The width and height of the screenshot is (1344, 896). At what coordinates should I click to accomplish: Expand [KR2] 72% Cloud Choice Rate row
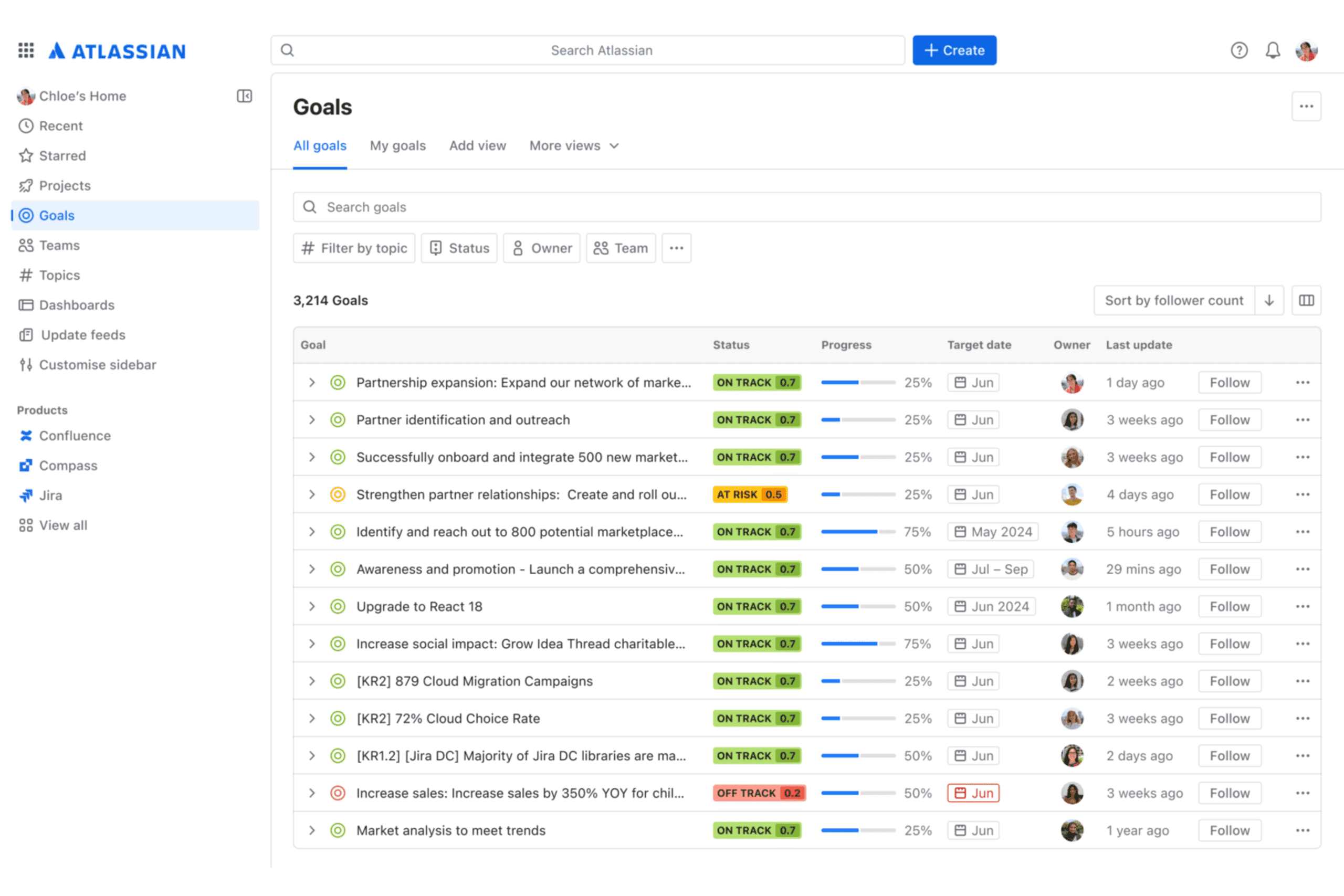click(x=312, y=718)
